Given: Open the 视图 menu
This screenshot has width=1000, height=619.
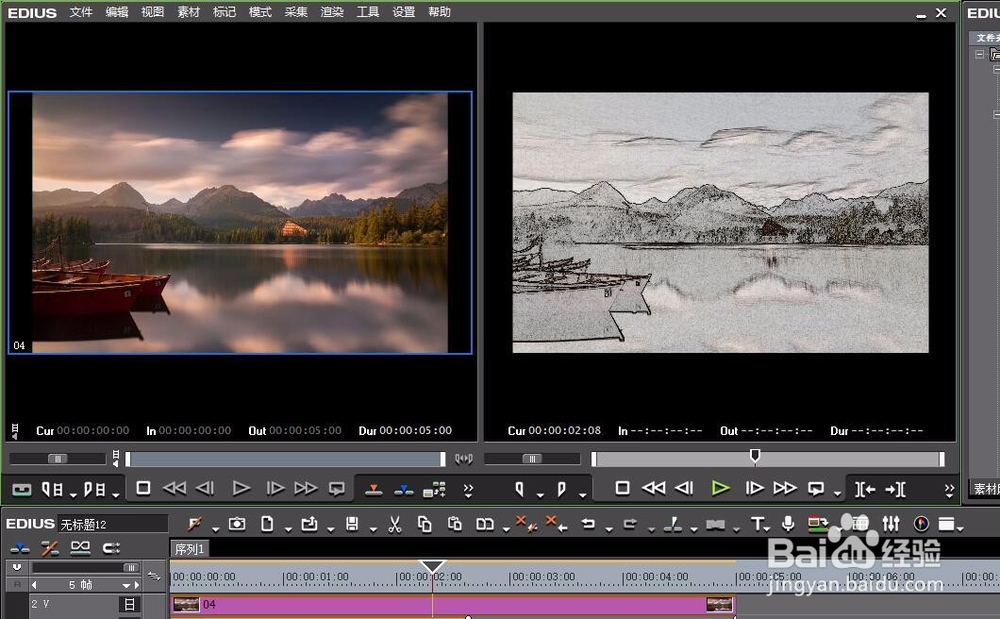Looking at the screenshot, I should point(152,12).
